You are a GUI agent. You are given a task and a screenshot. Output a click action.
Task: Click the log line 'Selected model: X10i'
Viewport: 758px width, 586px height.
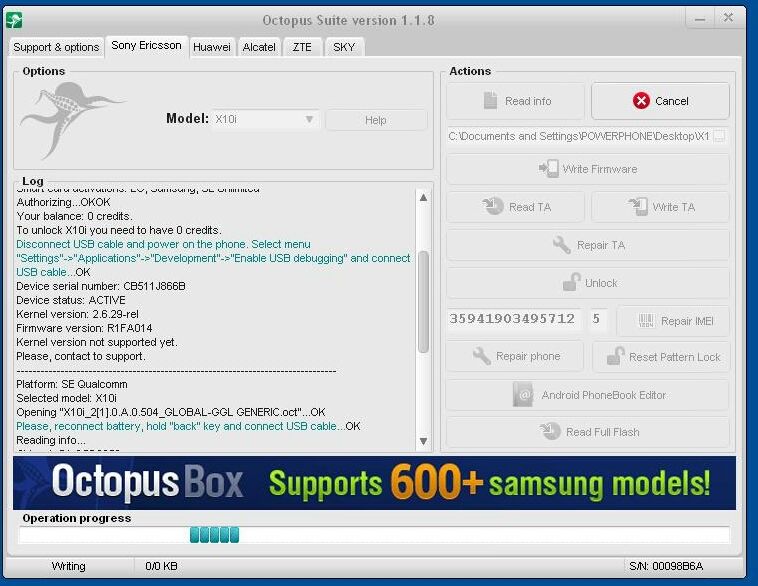[66, 398]
